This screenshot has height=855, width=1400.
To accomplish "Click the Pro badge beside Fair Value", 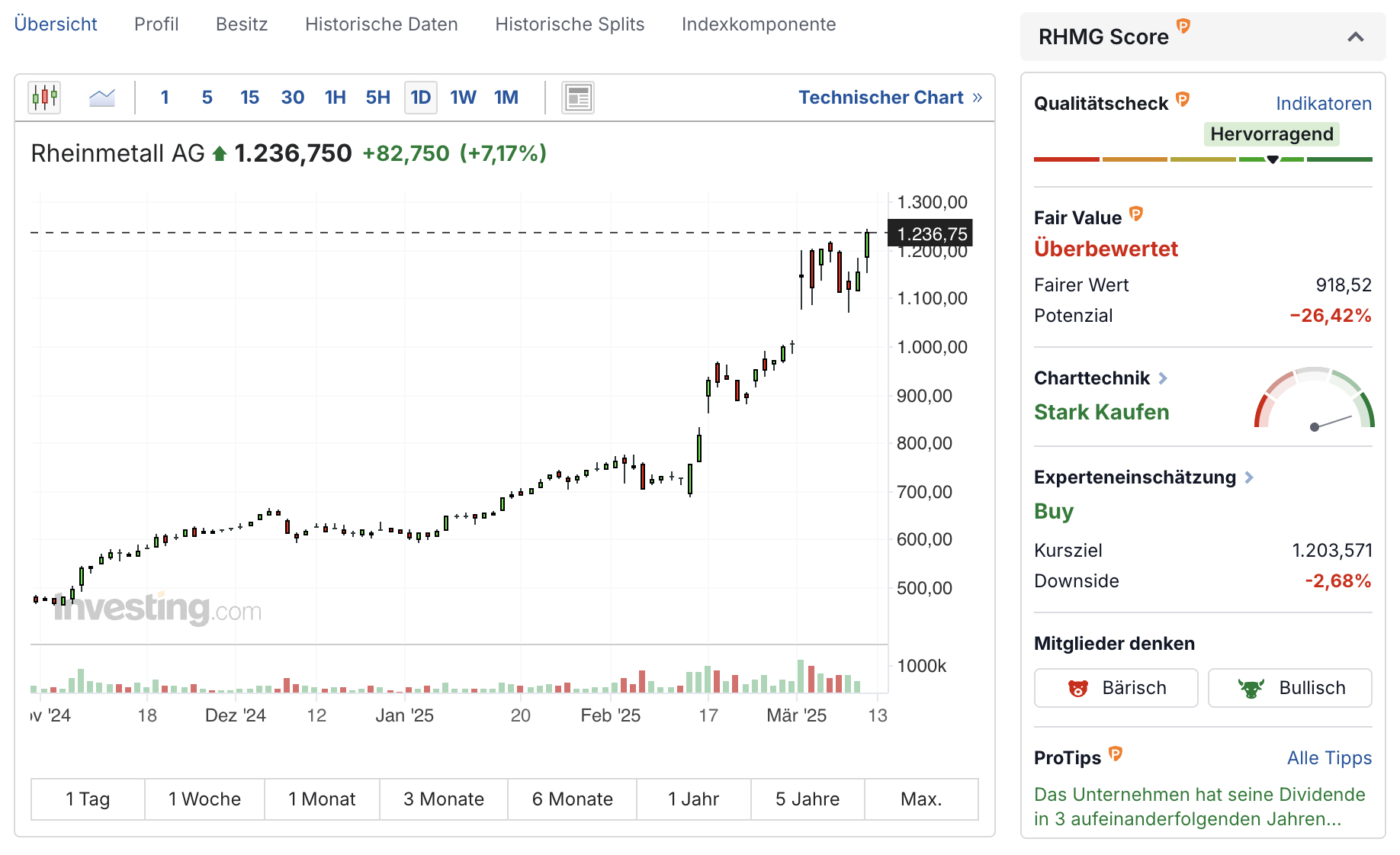I will click(1136, 214).
